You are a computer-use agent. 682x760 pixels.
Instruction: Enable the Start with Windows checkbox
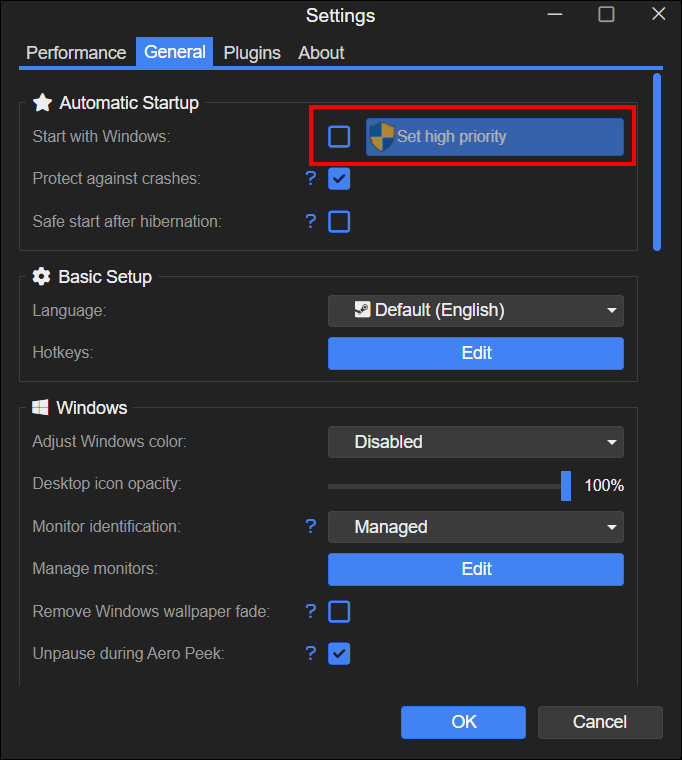pyautogui.click(x=339, y=136)
